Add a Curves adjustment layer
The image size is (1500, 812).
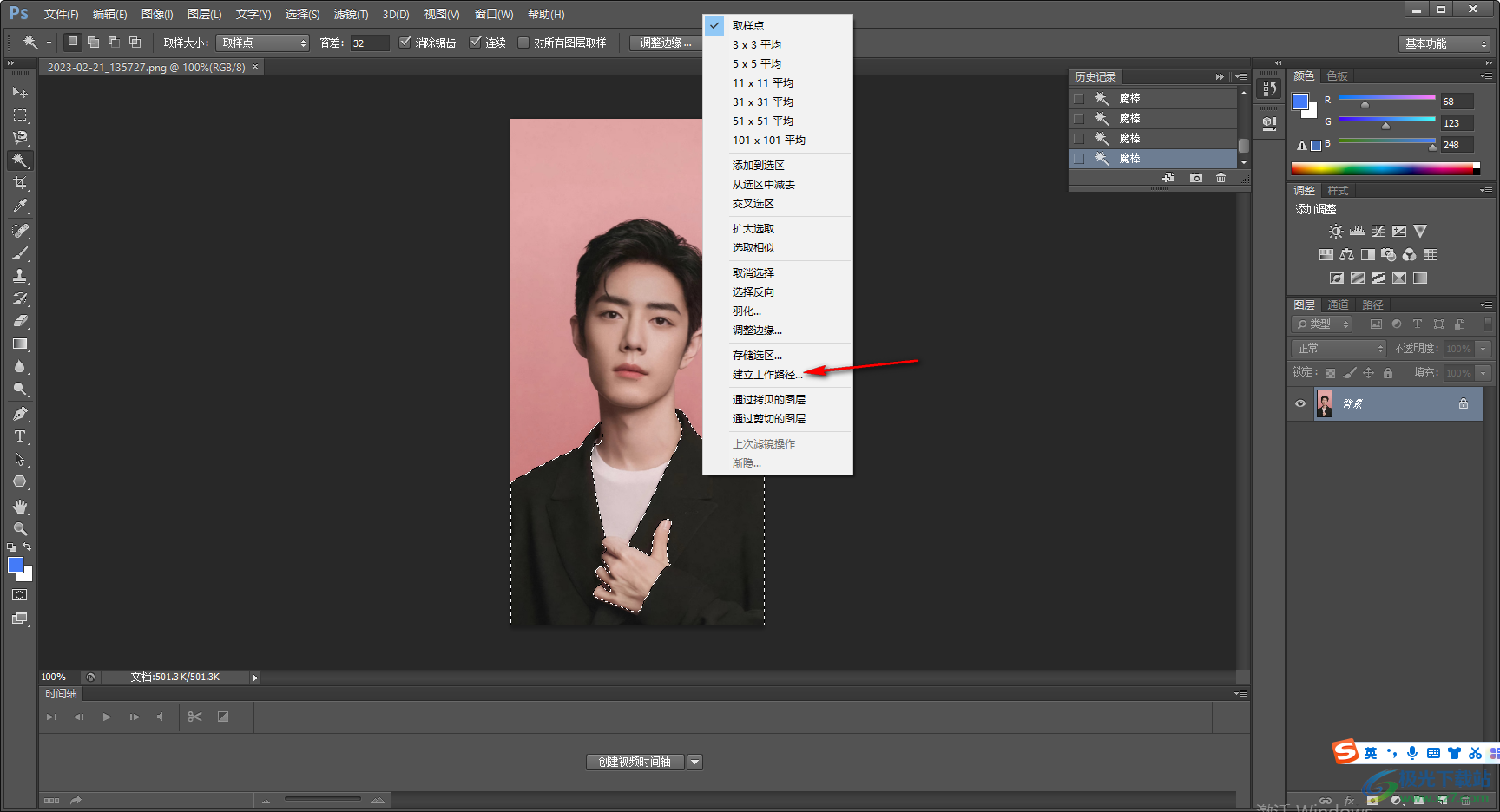[x=1378, y=232]
